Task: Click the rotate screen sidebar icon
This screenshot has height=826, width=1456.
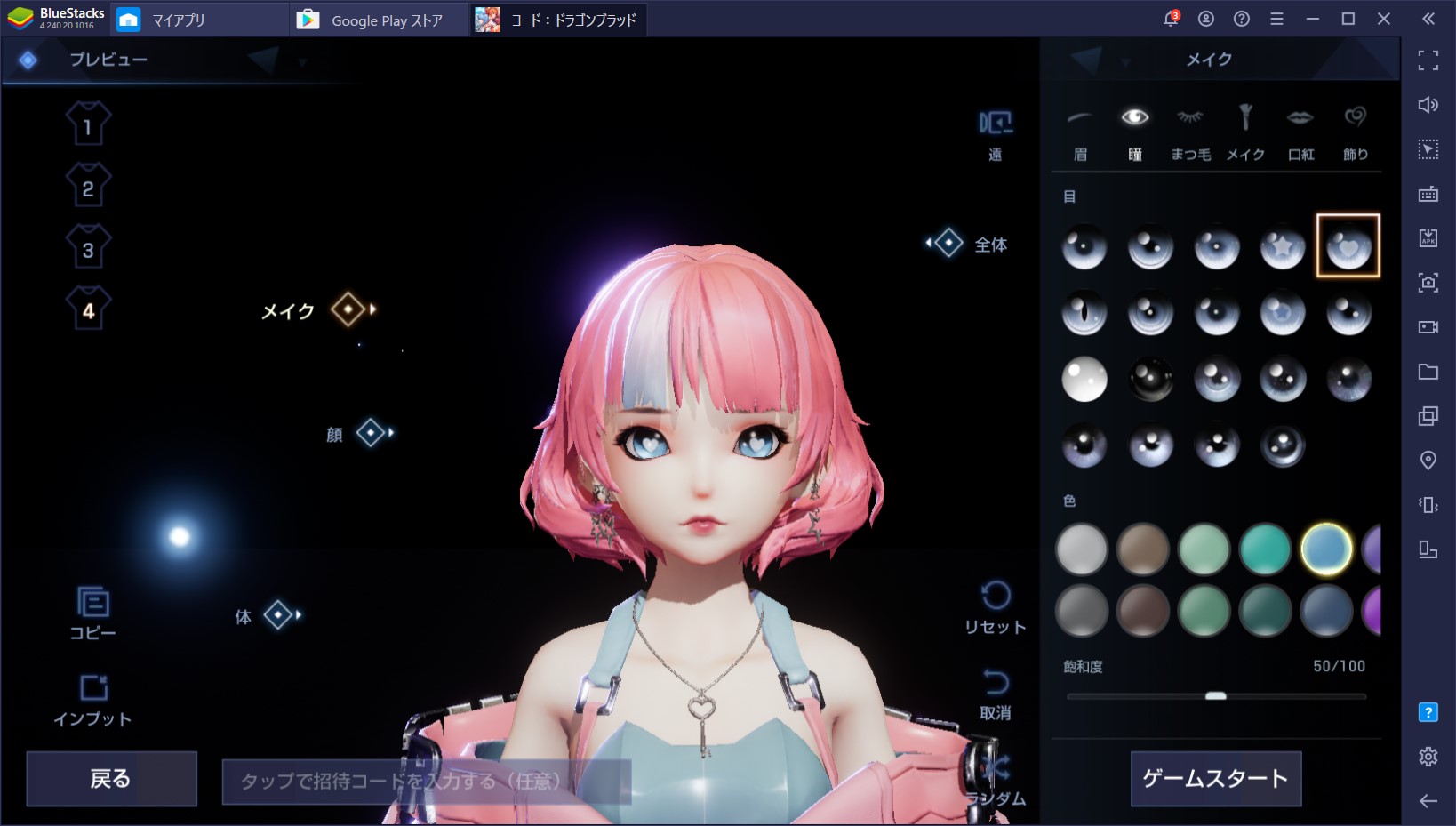Action: point(1428,549)
